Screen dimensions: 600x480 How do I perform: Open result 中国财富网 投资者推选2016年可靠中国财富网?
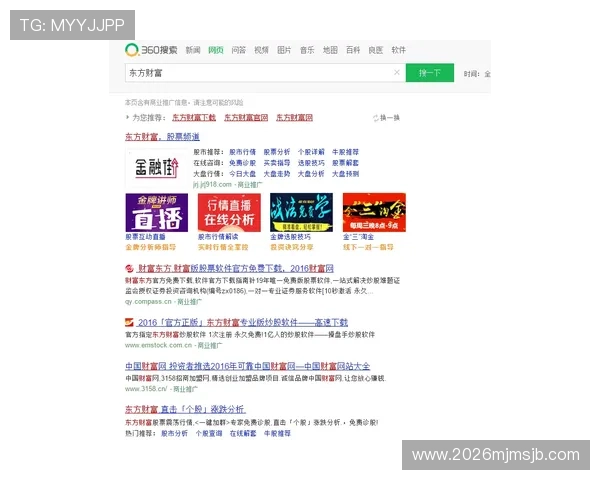click(x=248, y=366)
